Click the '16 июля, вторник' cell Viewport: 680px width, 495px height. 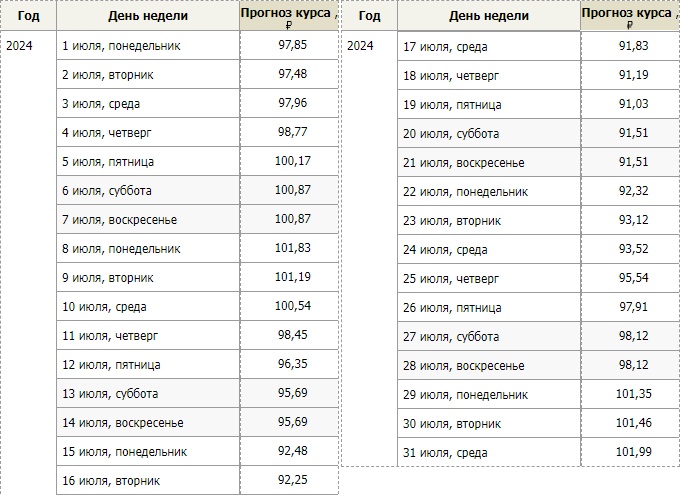(111, 481)
